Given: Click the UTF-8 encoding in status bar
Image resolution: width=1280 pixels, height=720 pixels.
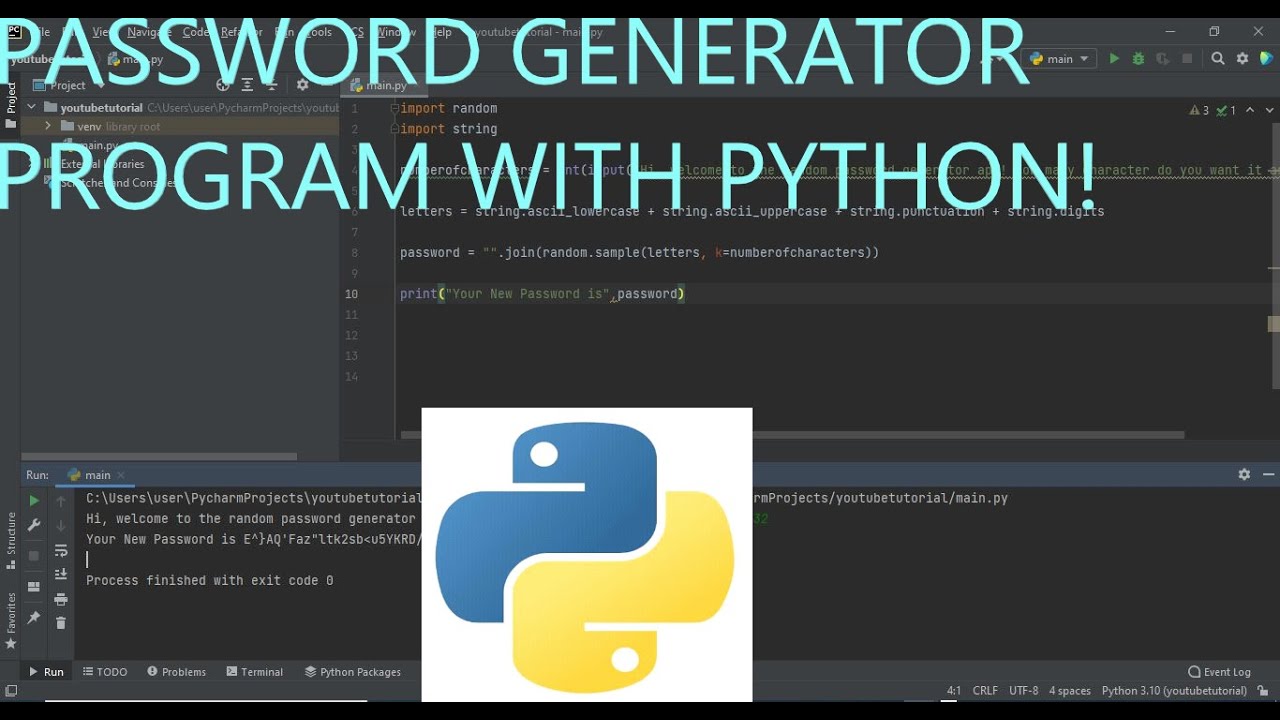Looking at the screenshot, I should pos(1024,691).
